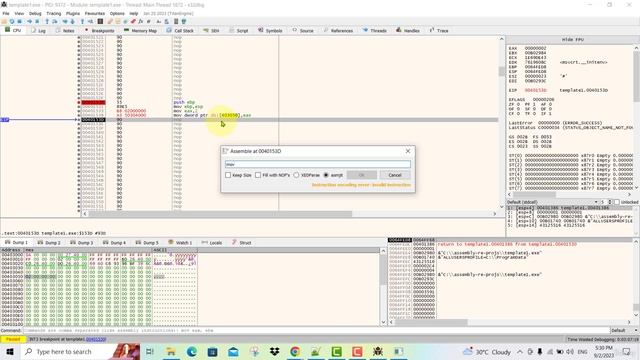Open the Calculator toolbar icon
Image resolution: width=640 pixels, height=360 pixels.
click(x=176, y=21)
